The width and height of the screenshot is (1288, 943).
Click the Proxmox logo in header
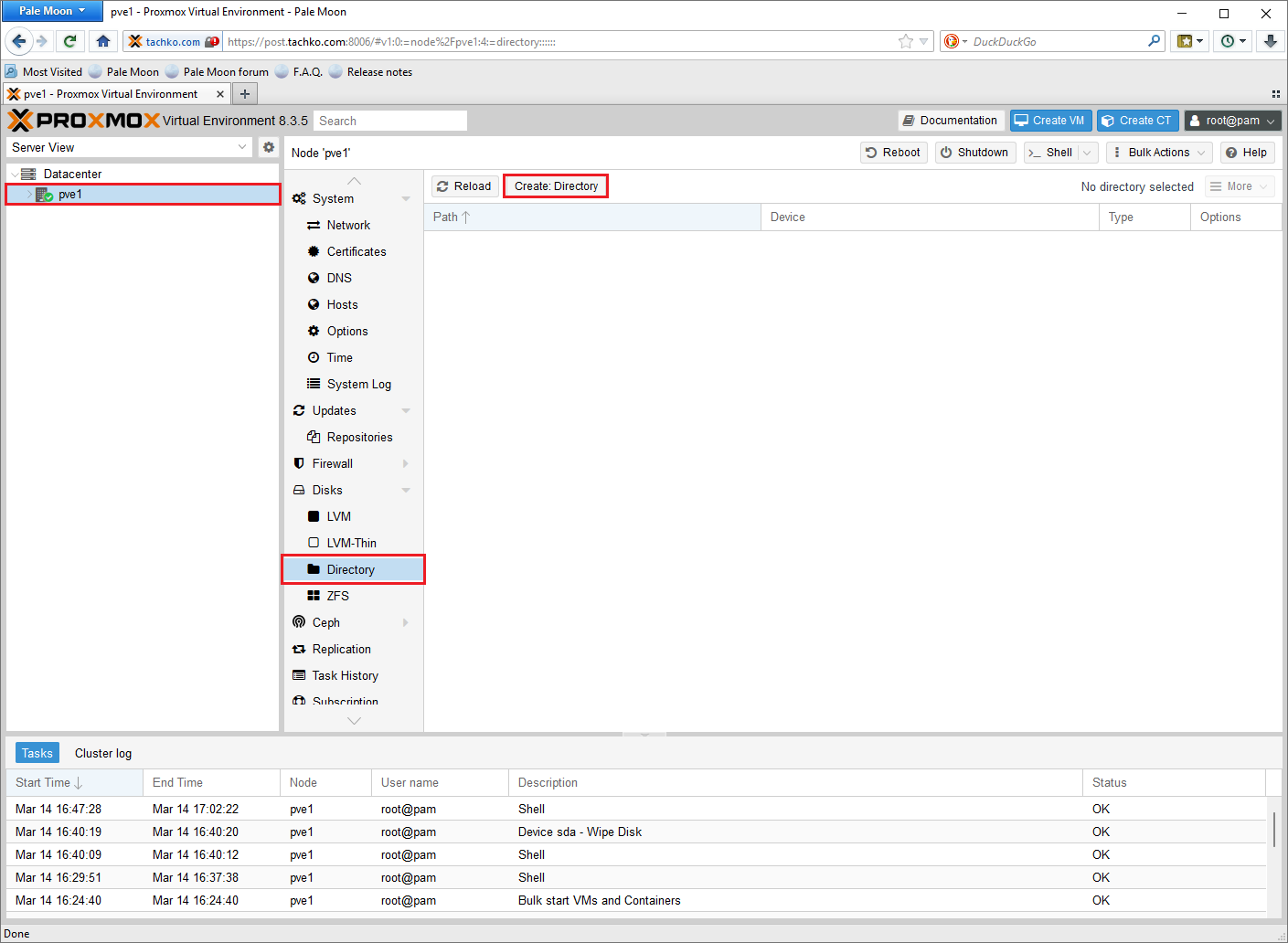coord(84,121)
